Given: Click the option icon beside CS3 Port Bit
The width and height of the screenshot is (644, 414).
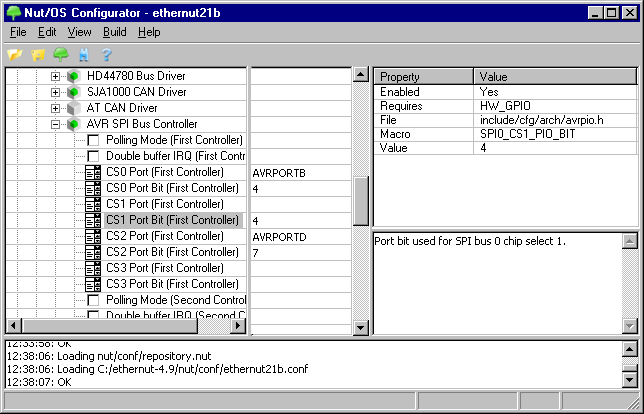Looking at the screenshot, I should [x=93, y=284].
